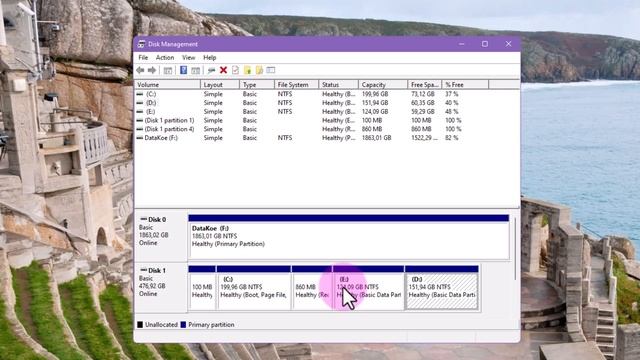Click the yellow folder with green arrow icon
The width and height of the screenshot is (640, 360).
click(247, 70)
